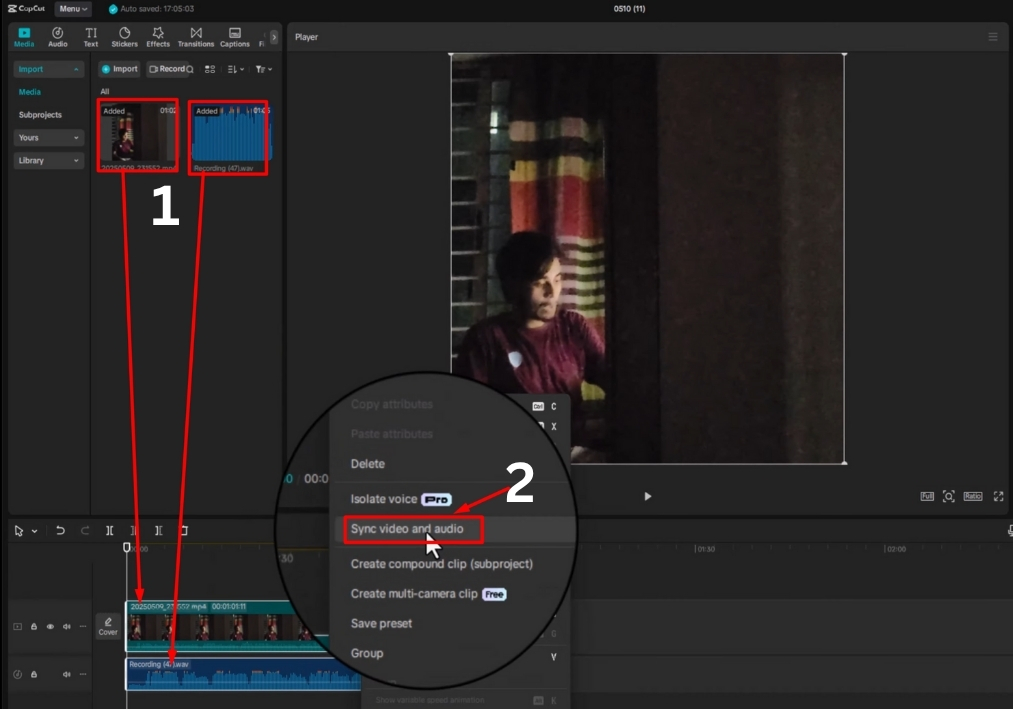The height and width of the screenshot is (709, 1013).
Task: Open video track more options
Action: point(83,626)
